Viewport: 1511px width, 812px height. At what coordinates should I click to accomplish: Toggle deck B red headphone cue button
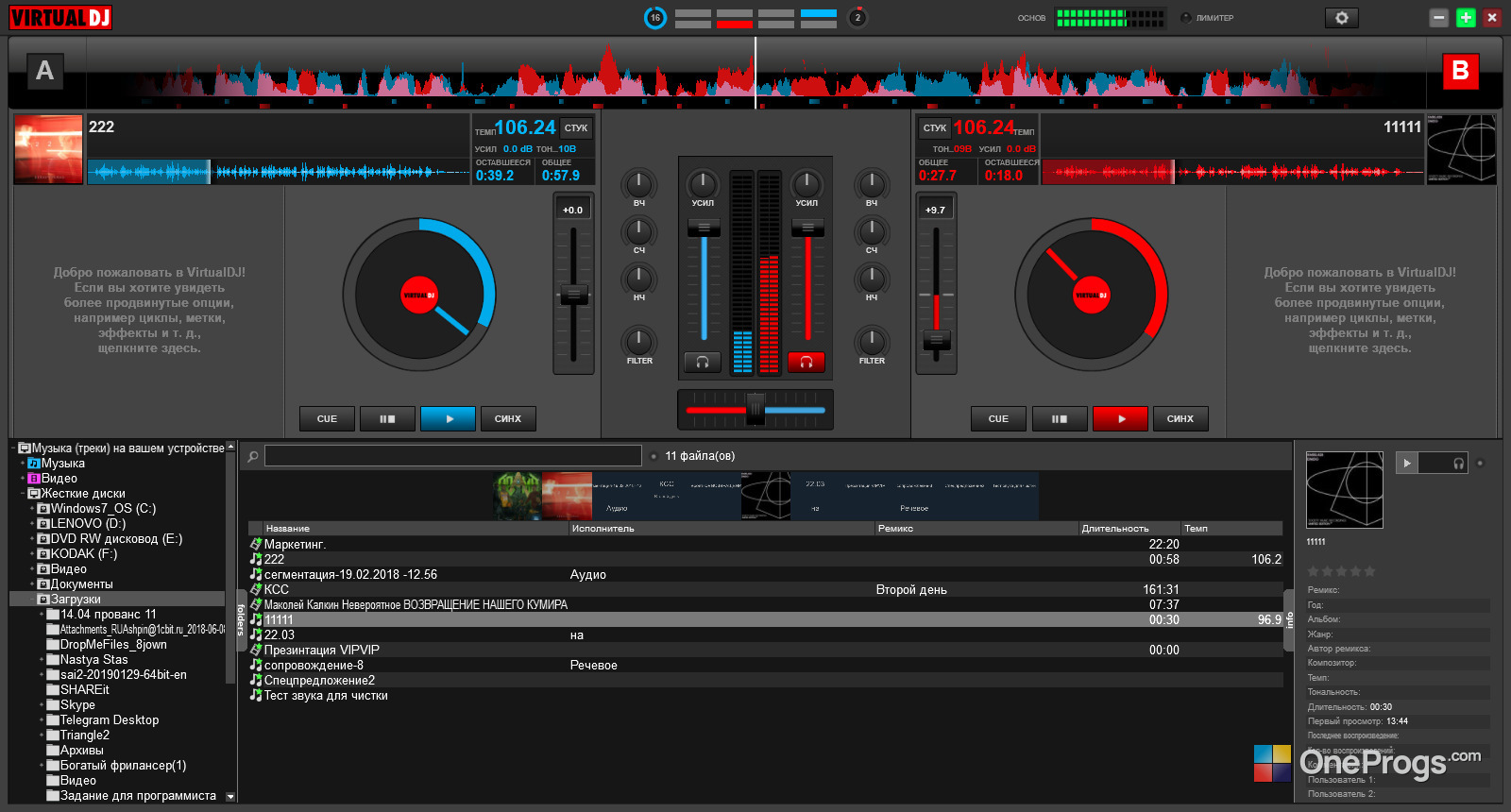click(806, 362)
